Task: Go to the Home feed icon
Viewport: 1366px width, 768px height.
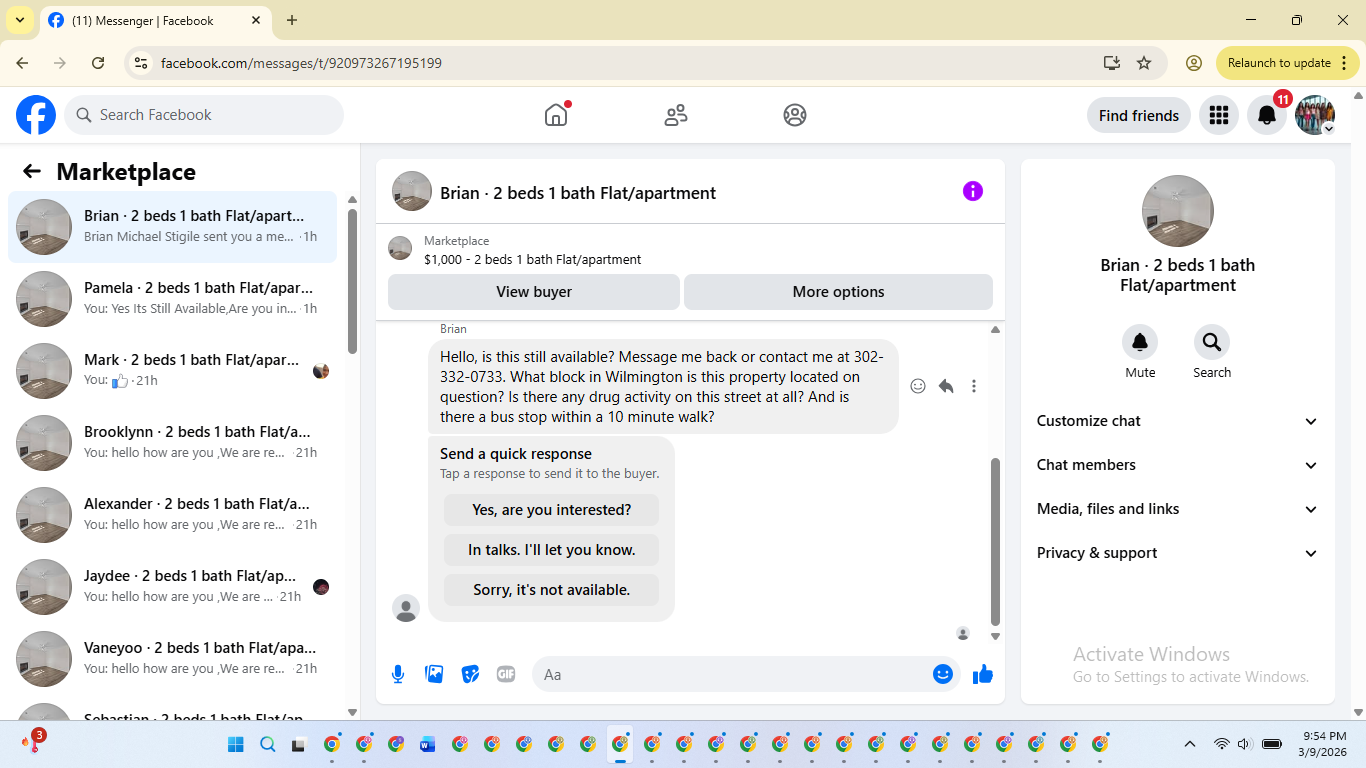Action: (x=556, y=115)
